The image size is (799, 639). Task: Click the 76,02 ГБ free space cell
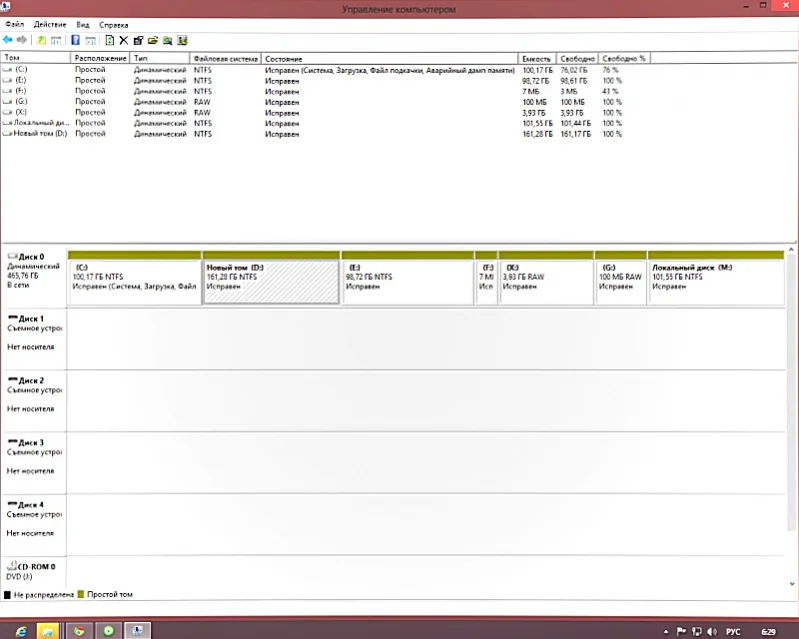574,70
